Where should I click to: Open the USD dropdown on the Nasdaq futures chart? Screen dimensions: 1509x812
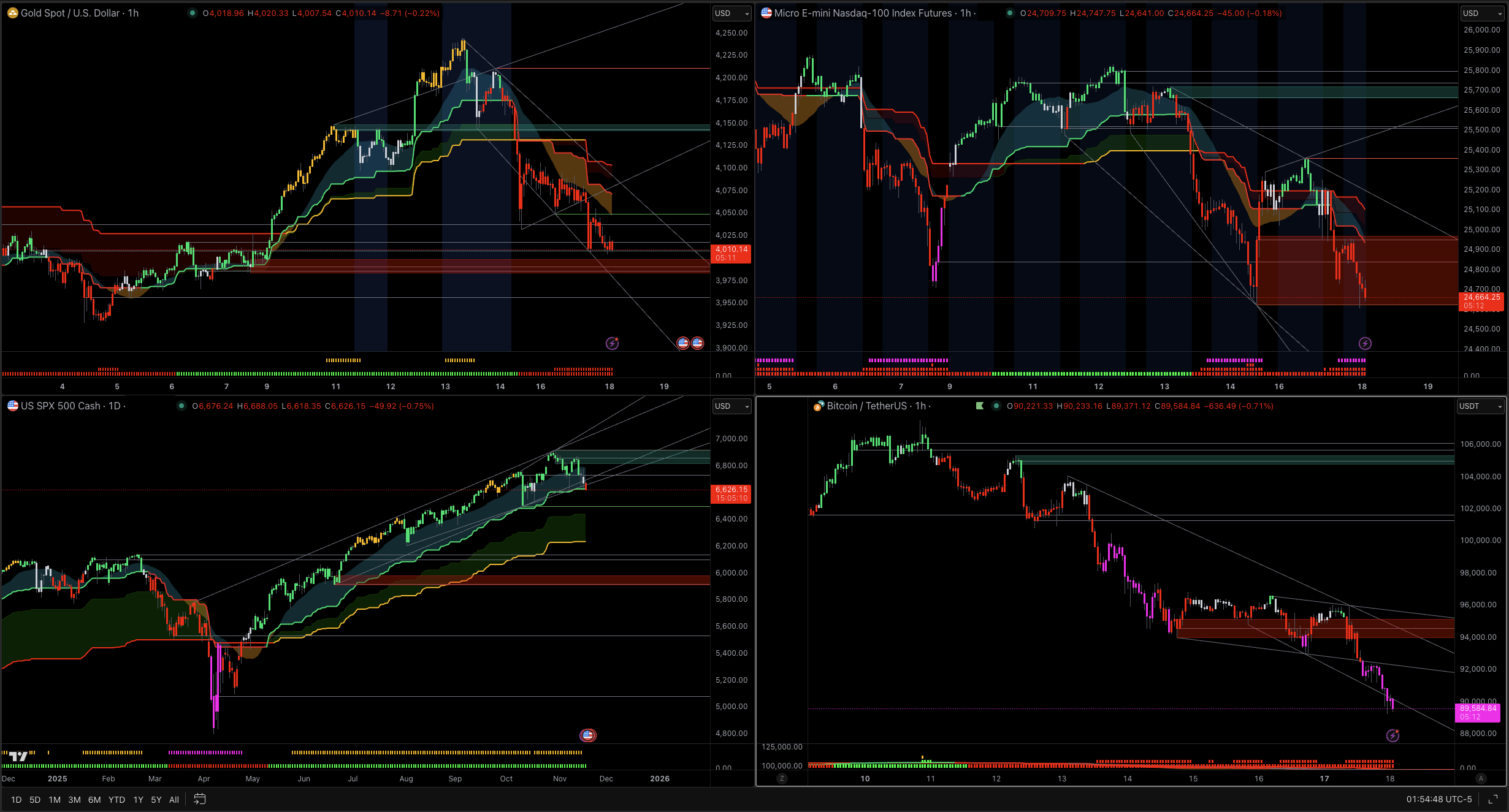click(1481, 13)
